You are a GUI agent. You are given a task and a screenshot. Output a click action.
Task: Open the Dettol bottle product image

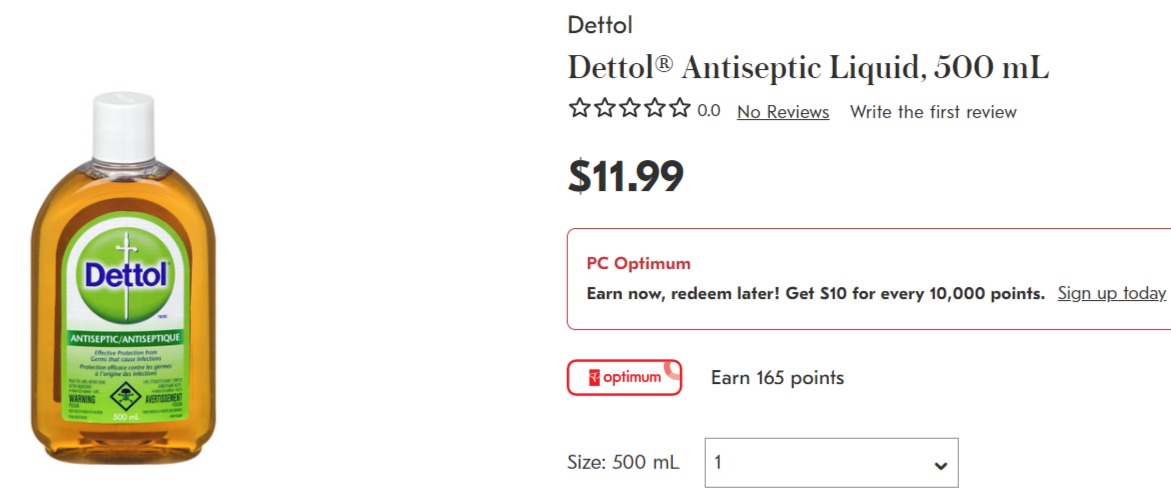point(123,277)
